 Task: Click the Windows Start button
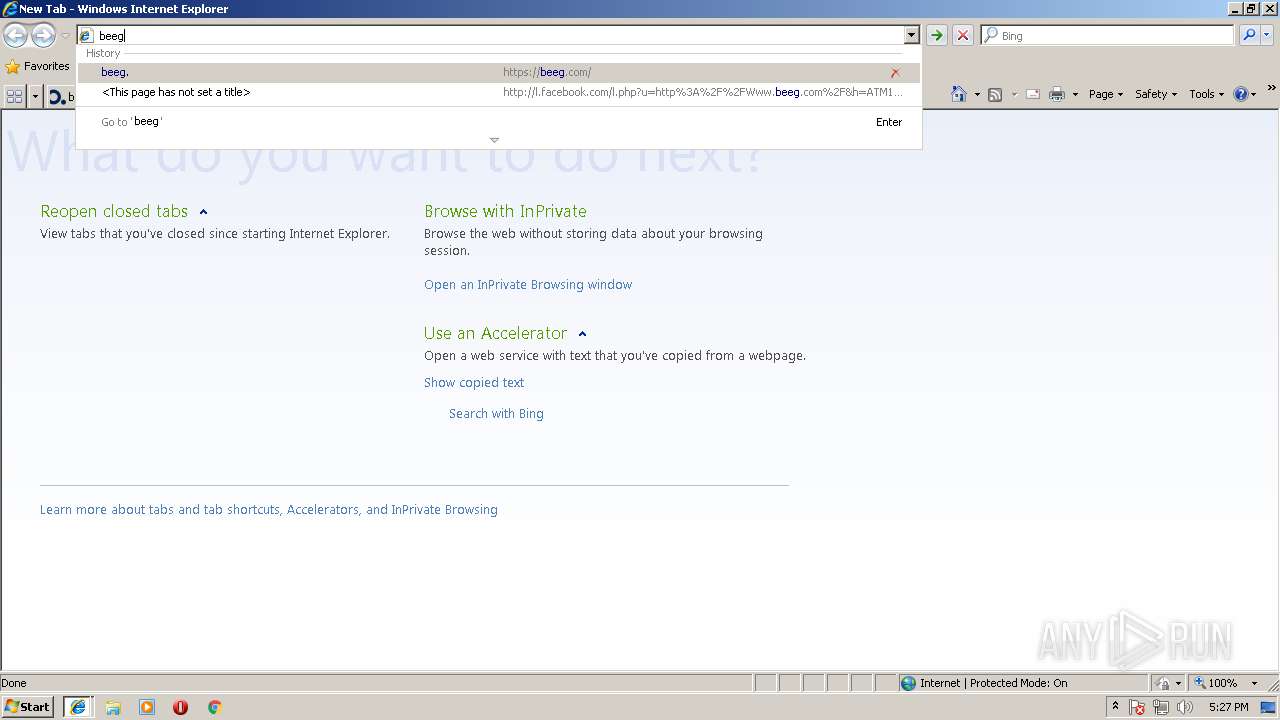27,707
